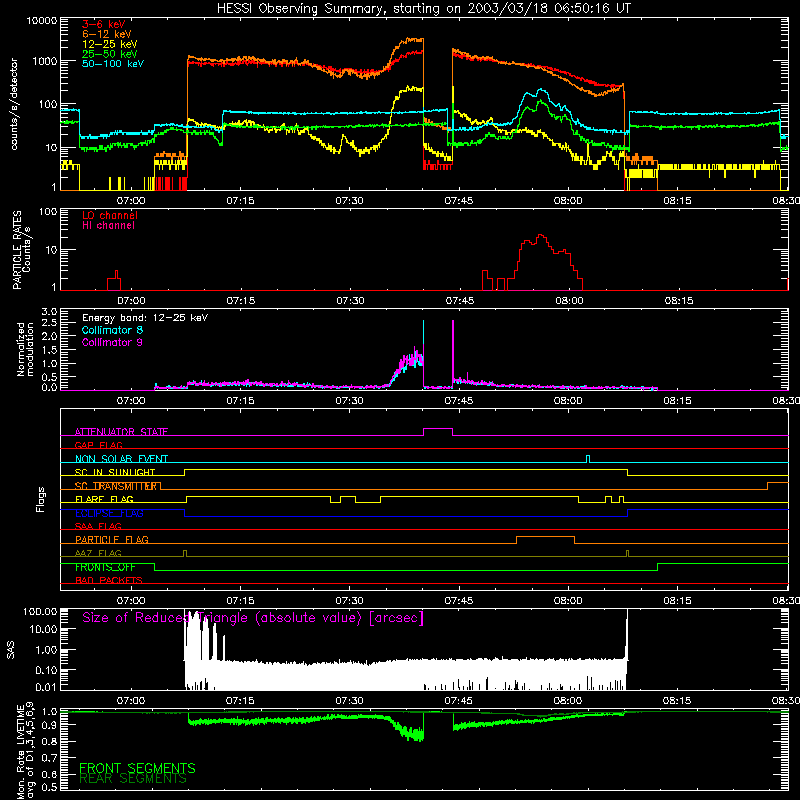The width and height of the screenshot is (800, 800).
Task: Click the Energy band: 12-25 keV label
Action: coord(145,318)
